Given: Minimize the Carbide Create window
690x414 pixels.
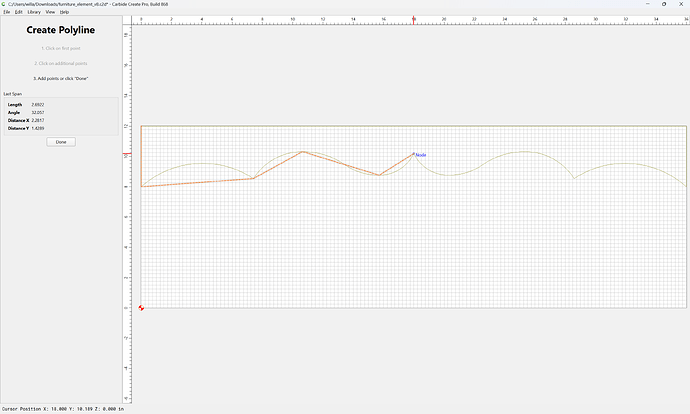Looking at the screenshot, I should click(x=647, y=4).
